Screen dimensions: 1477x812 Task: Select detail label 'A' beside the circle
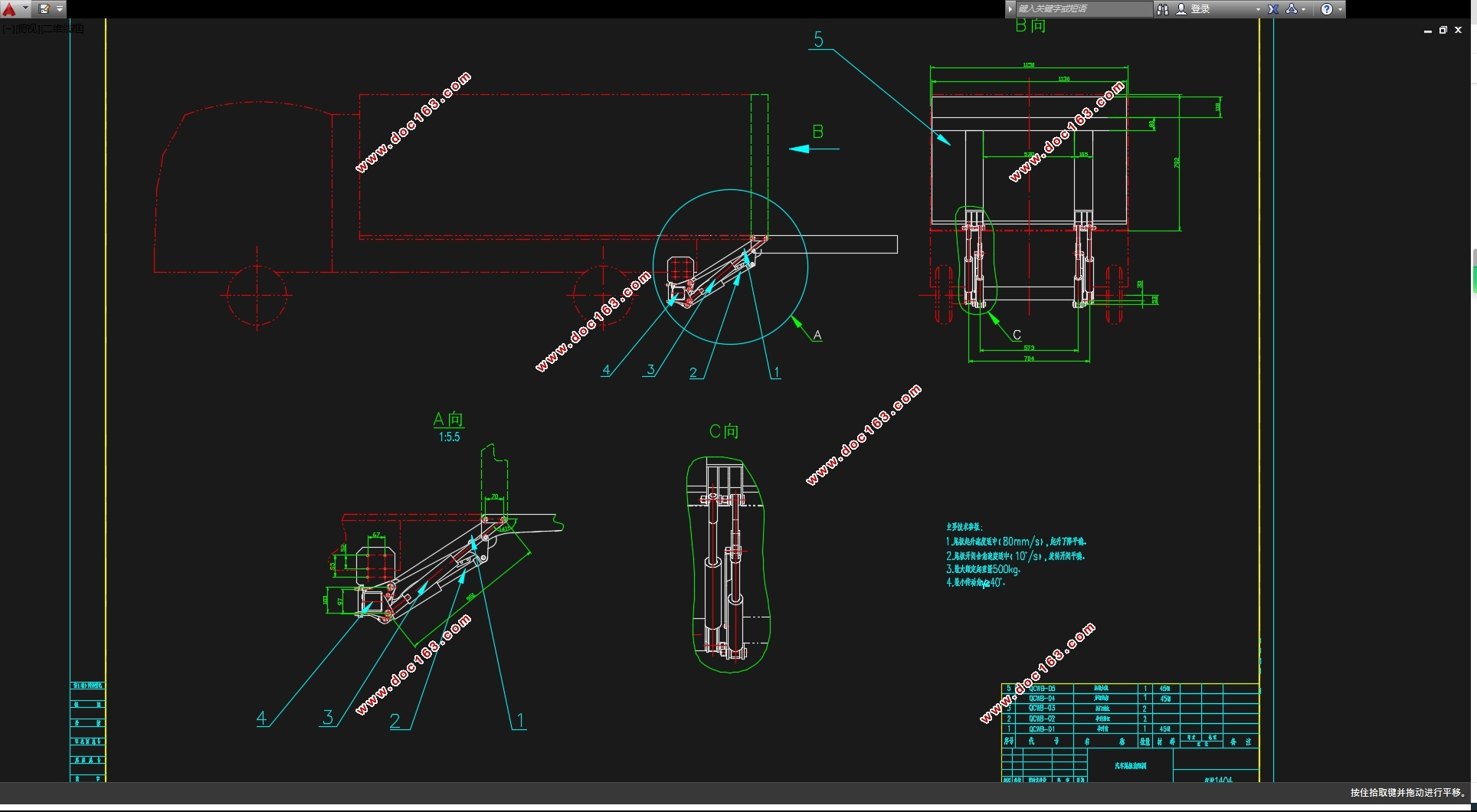(817, 335)
